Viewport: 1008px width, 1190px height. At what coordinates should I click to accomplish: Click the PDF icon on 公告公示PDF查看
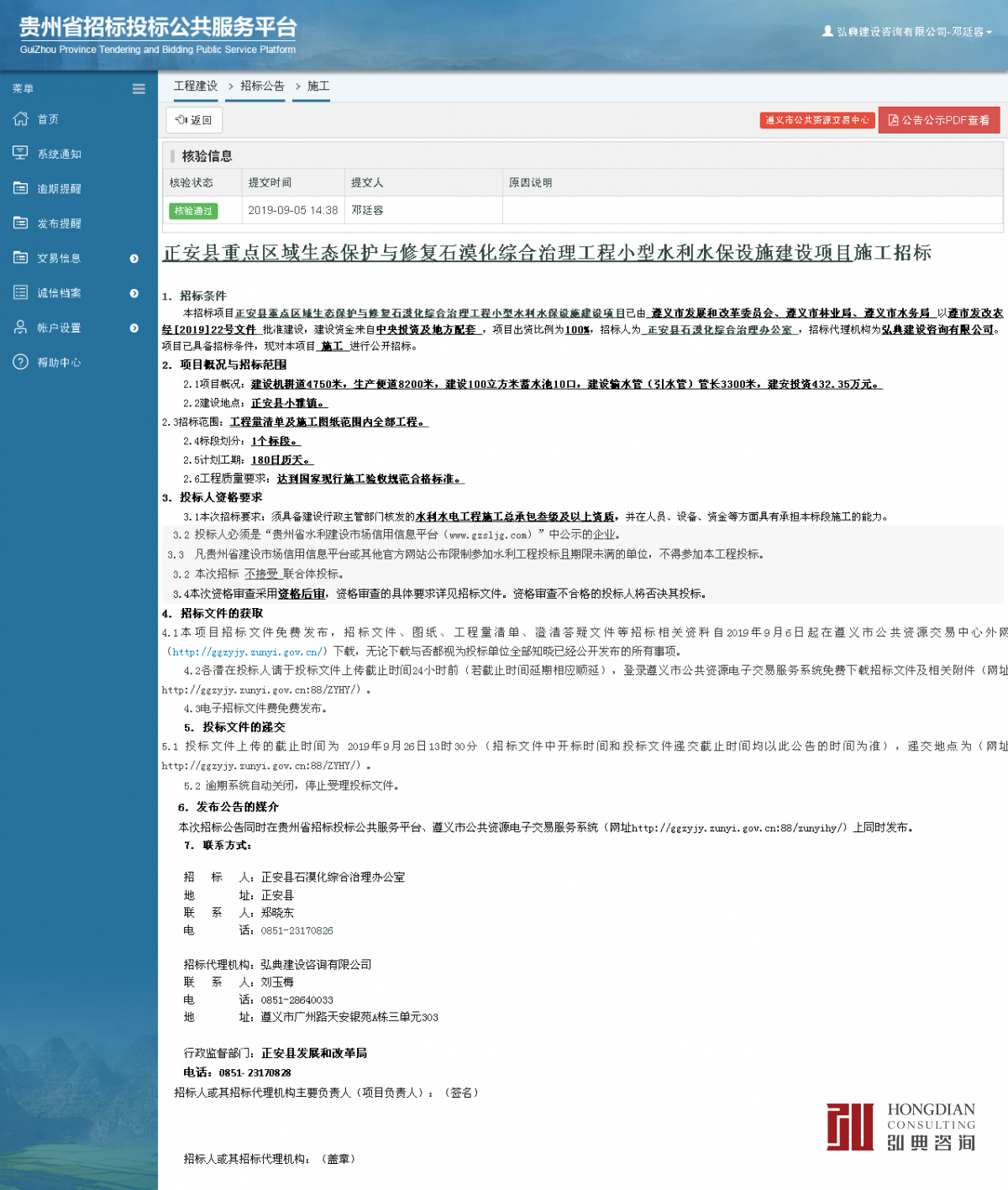[x=893, y=119]
